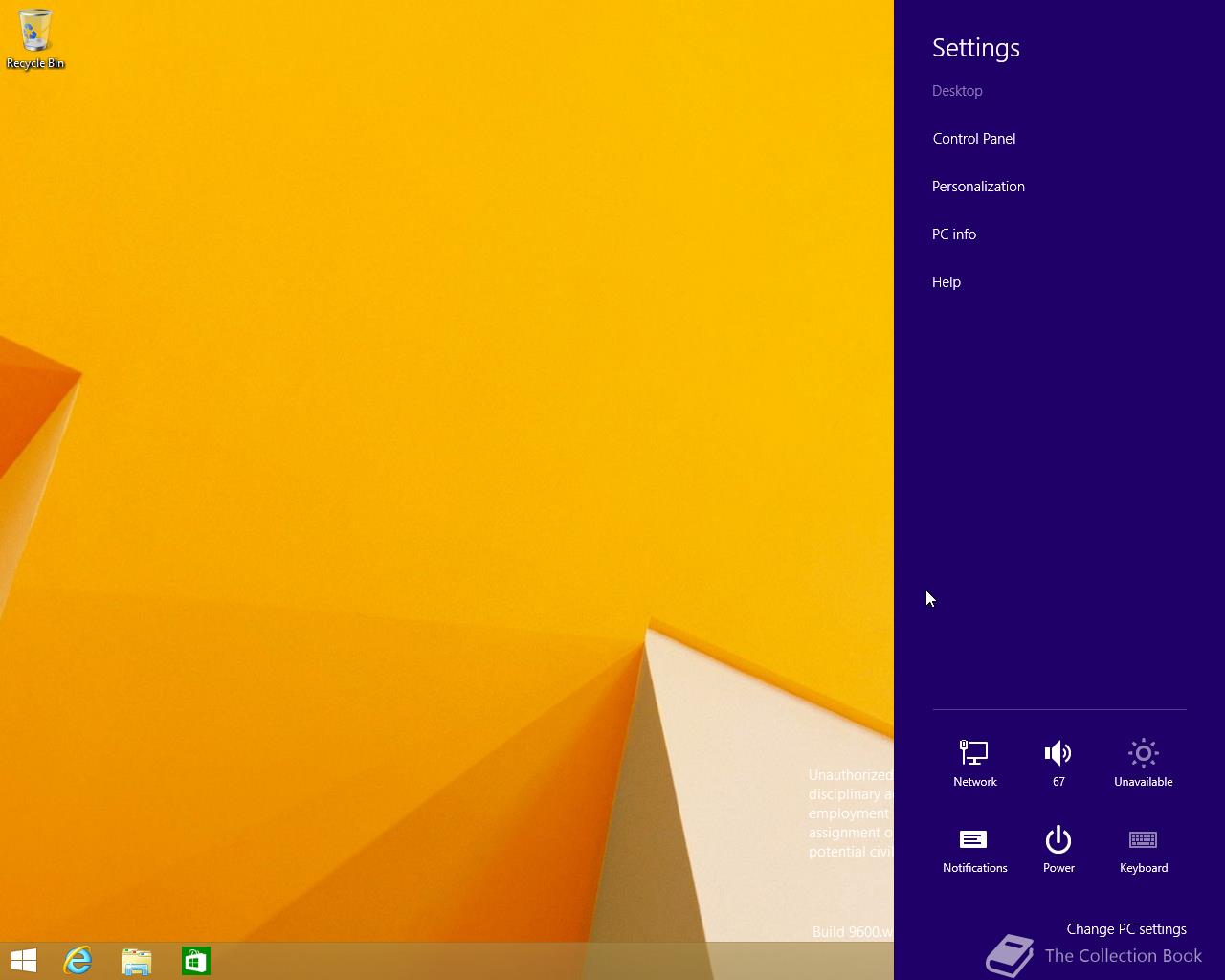Click the Windows Start button

(24, 961)
